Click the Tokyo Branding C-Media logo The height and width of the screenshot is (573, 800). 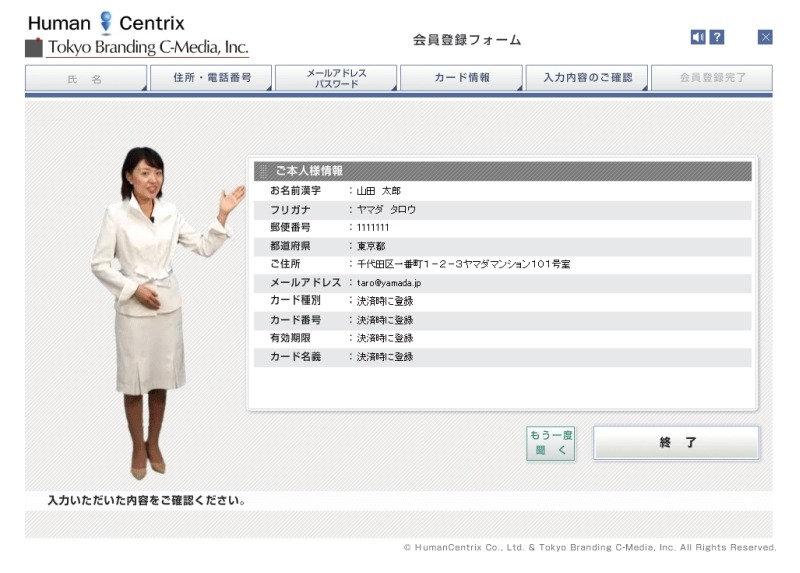click(x=137, y=47)
